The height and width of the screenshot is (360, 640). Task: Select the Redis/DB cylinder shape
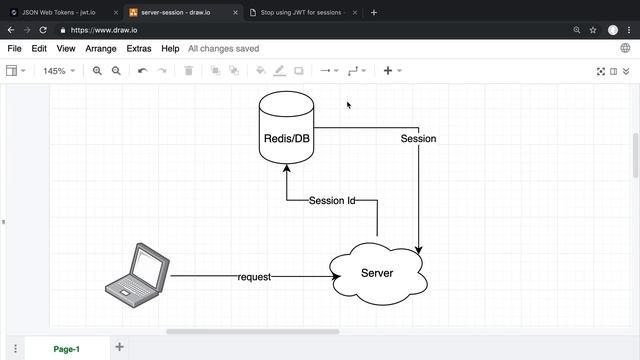pos(287,127)
